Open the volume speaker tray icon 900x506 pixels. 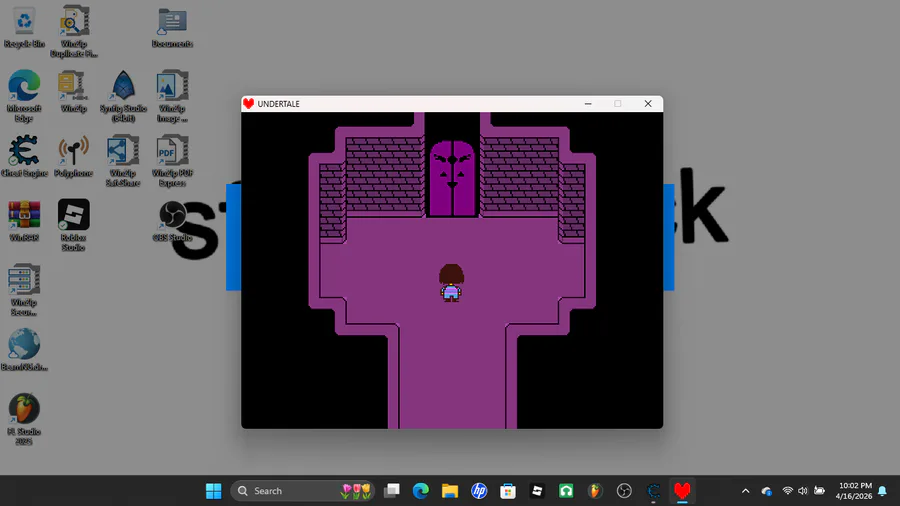point(802,491)
